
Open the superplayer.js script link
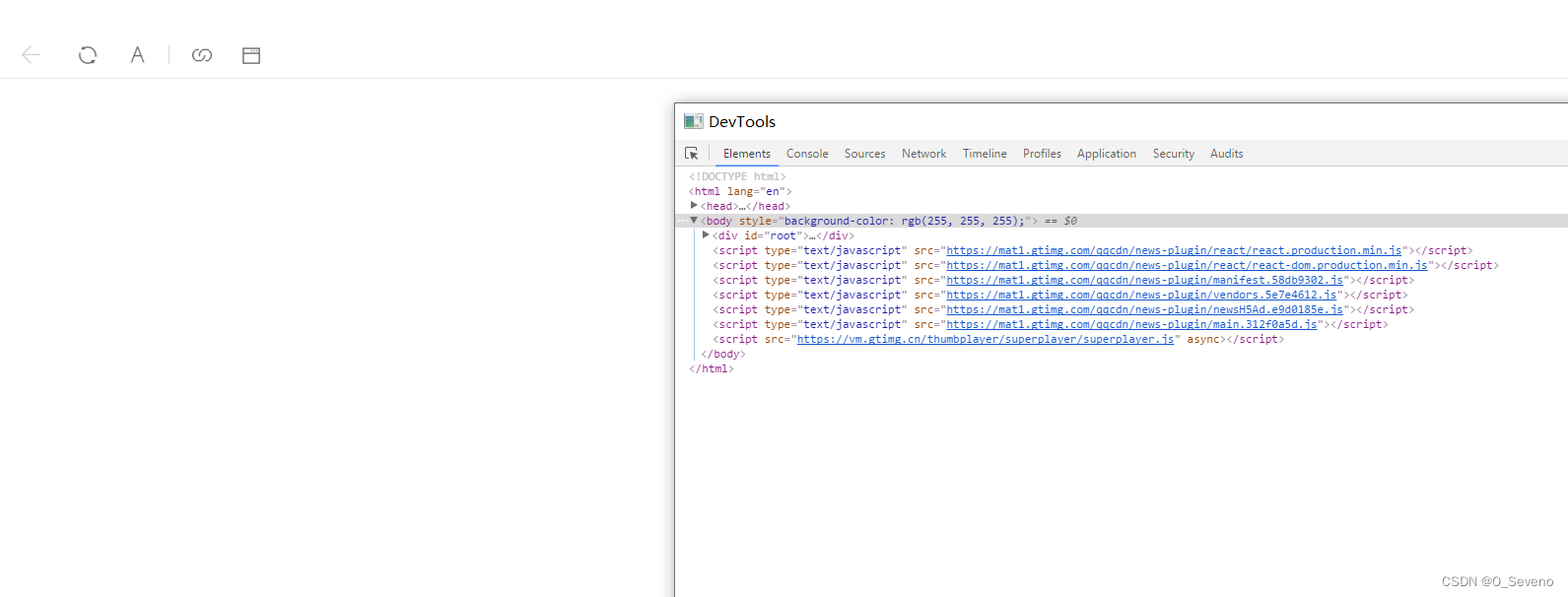click(985, 340)
